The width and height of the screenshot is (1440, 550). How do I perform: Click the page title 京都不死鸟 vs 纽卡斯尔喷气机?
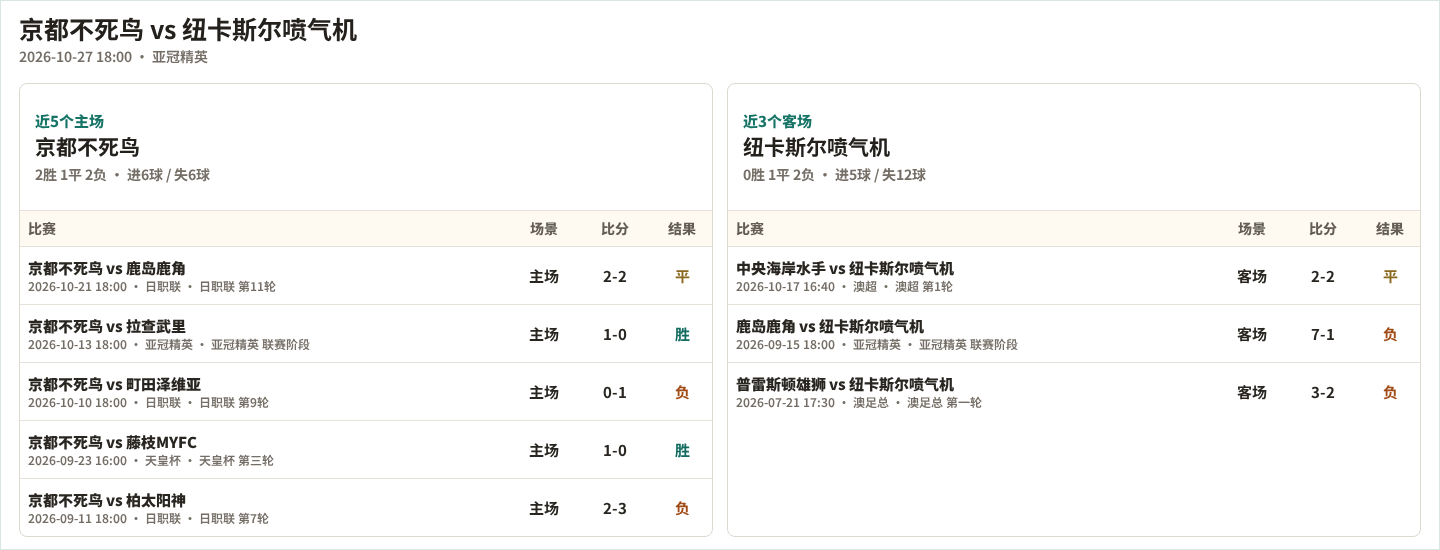tap(188, 30)
